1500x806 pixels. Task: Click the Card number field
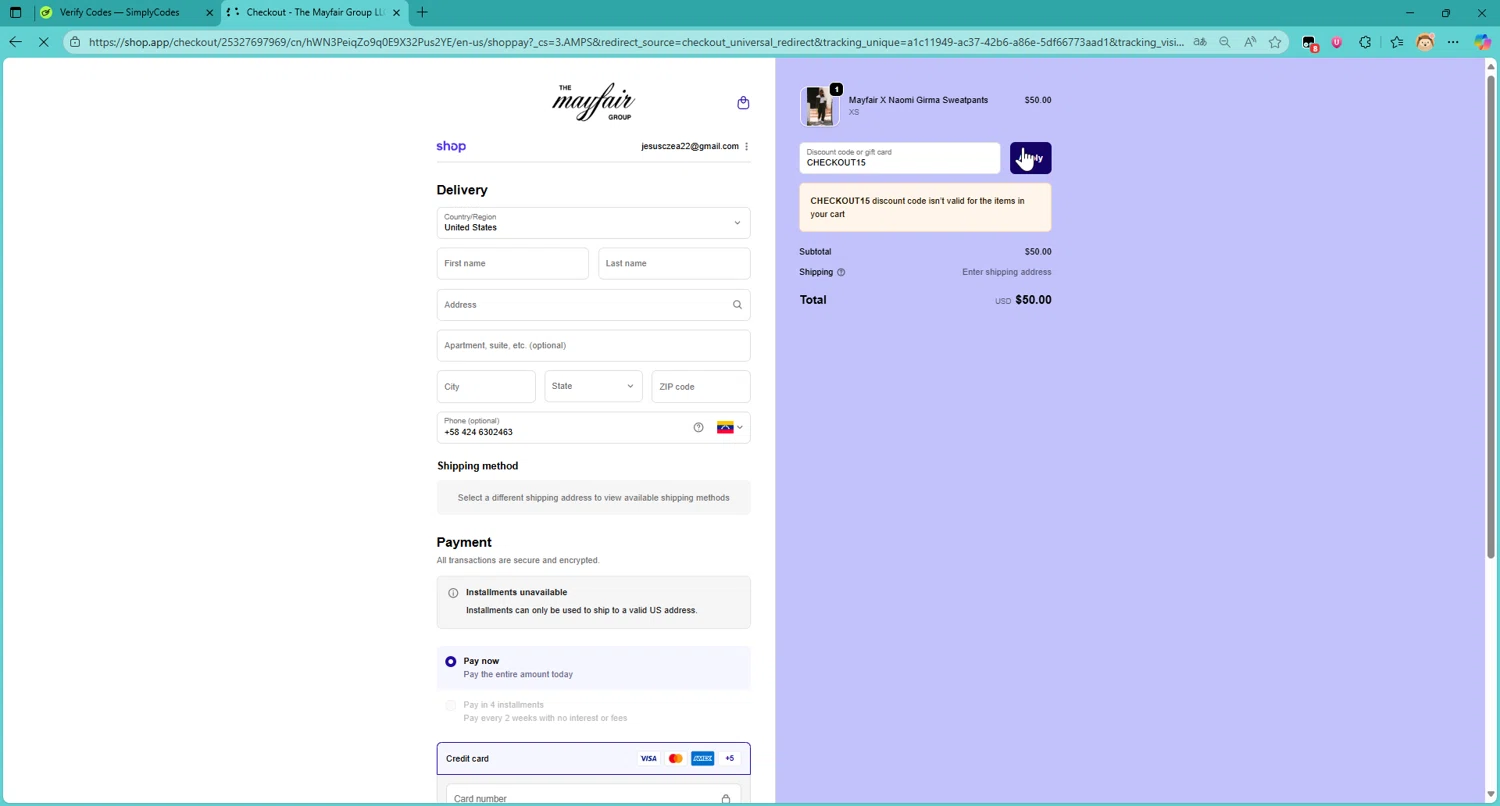[593, 796]
